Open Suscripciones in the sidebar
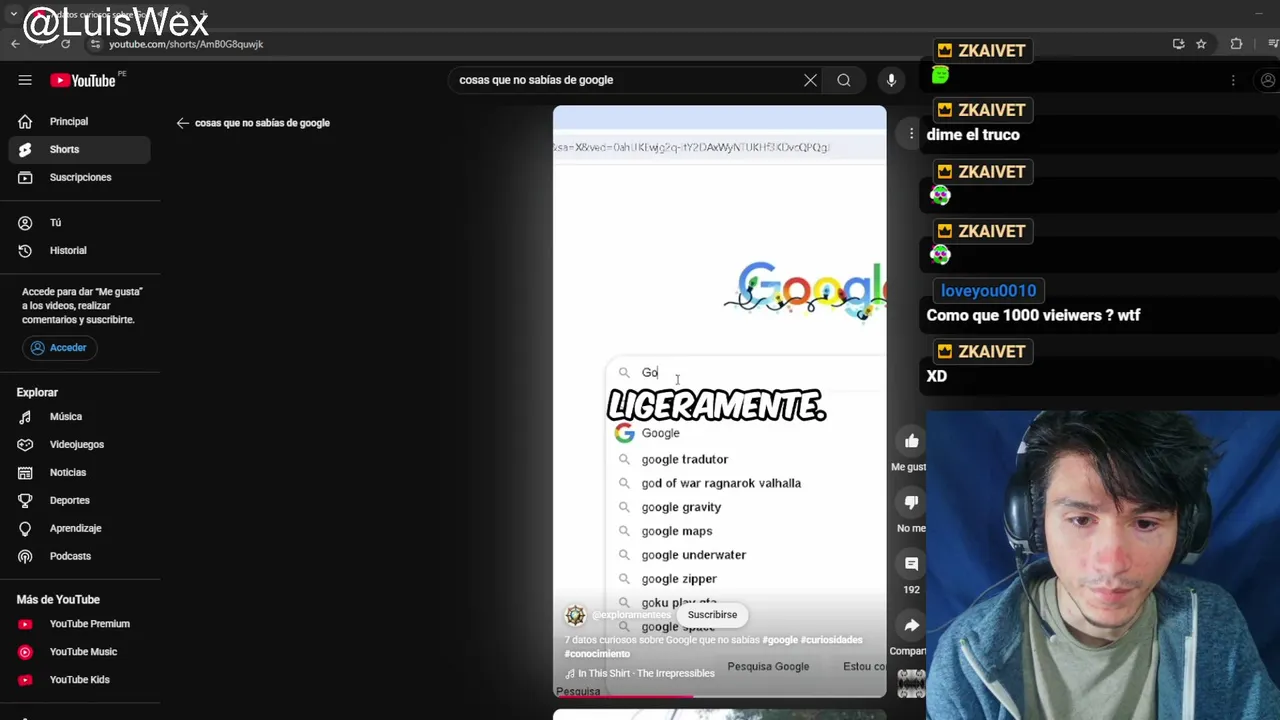This screenshot has width=1280, height=720. coord(79,177)
